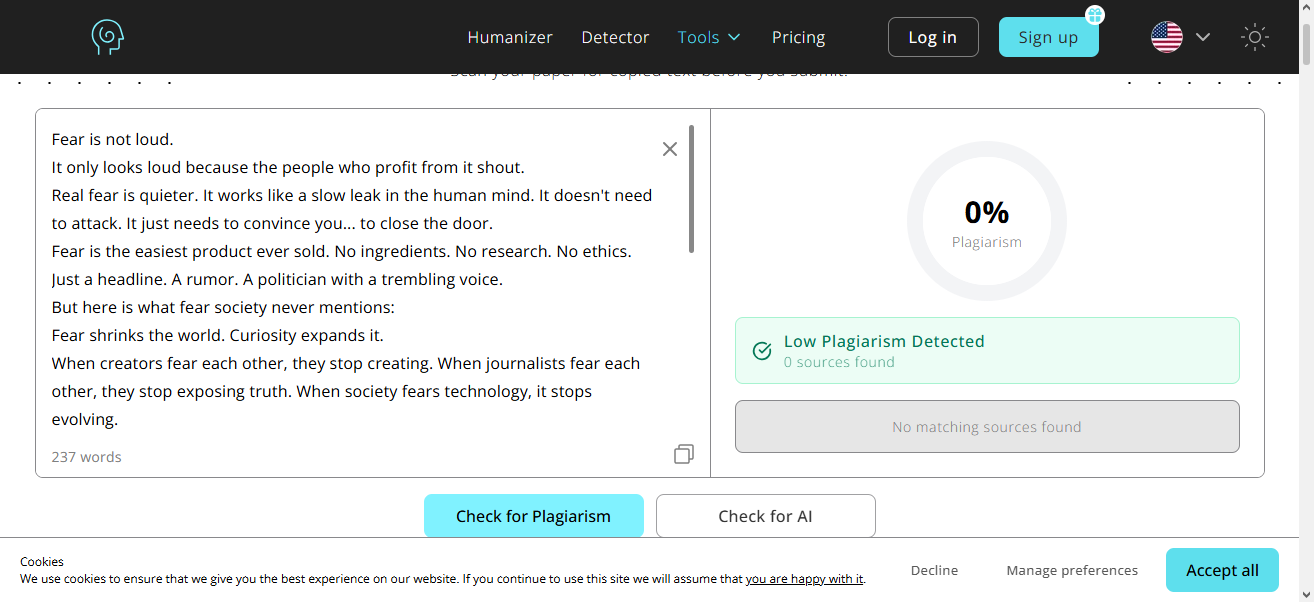Open the Detector page
This screenshot has width=1314, height=602.
[615, 37]
